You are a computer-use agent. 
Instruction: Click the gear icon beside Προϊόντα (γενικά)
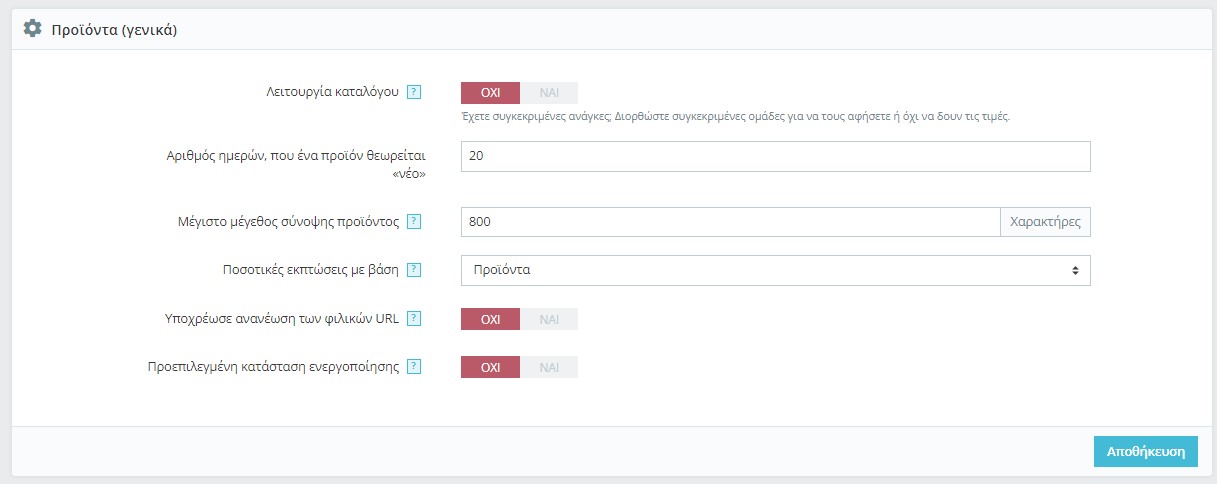(x=32, y=29)
